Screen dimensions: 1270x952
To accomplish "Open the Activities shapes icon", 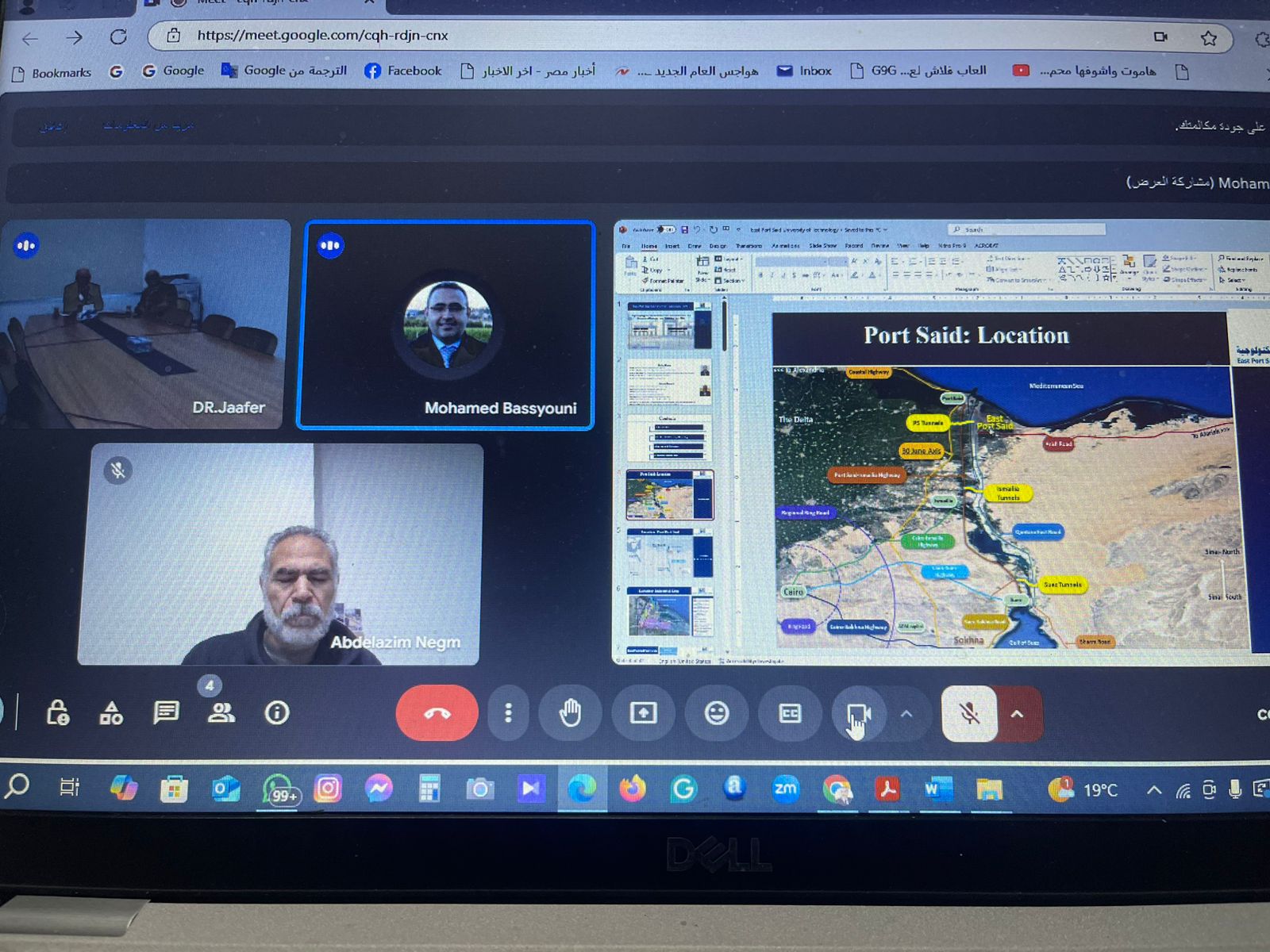I will pos(111,713).
